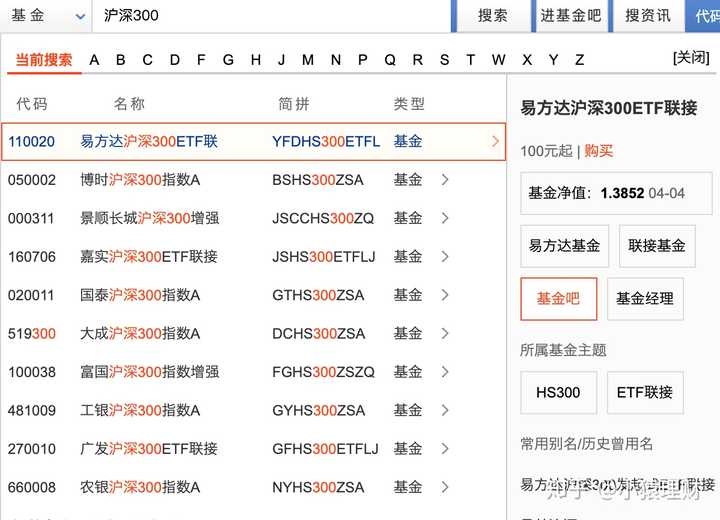
Task: Select letter W filter tab
Action: tap(498, 60)
